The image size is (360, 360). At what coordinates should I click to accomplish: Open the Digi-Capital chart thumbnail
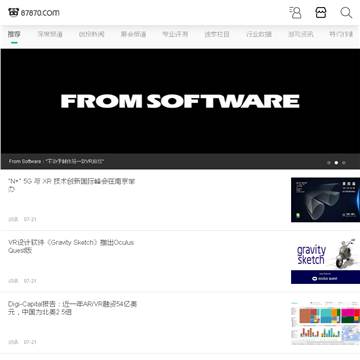coord(325,323)
